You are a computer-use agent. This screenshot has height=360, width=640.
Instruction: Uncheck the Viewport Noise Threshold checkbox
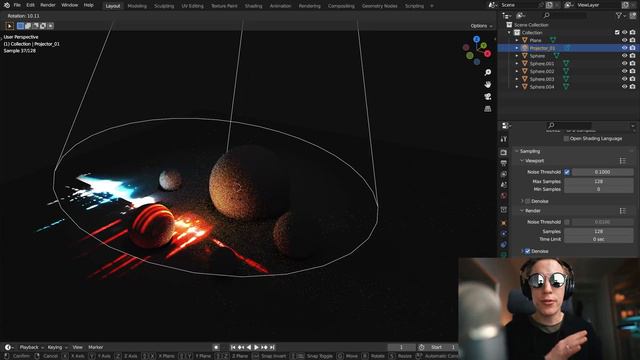coord(567,172)
